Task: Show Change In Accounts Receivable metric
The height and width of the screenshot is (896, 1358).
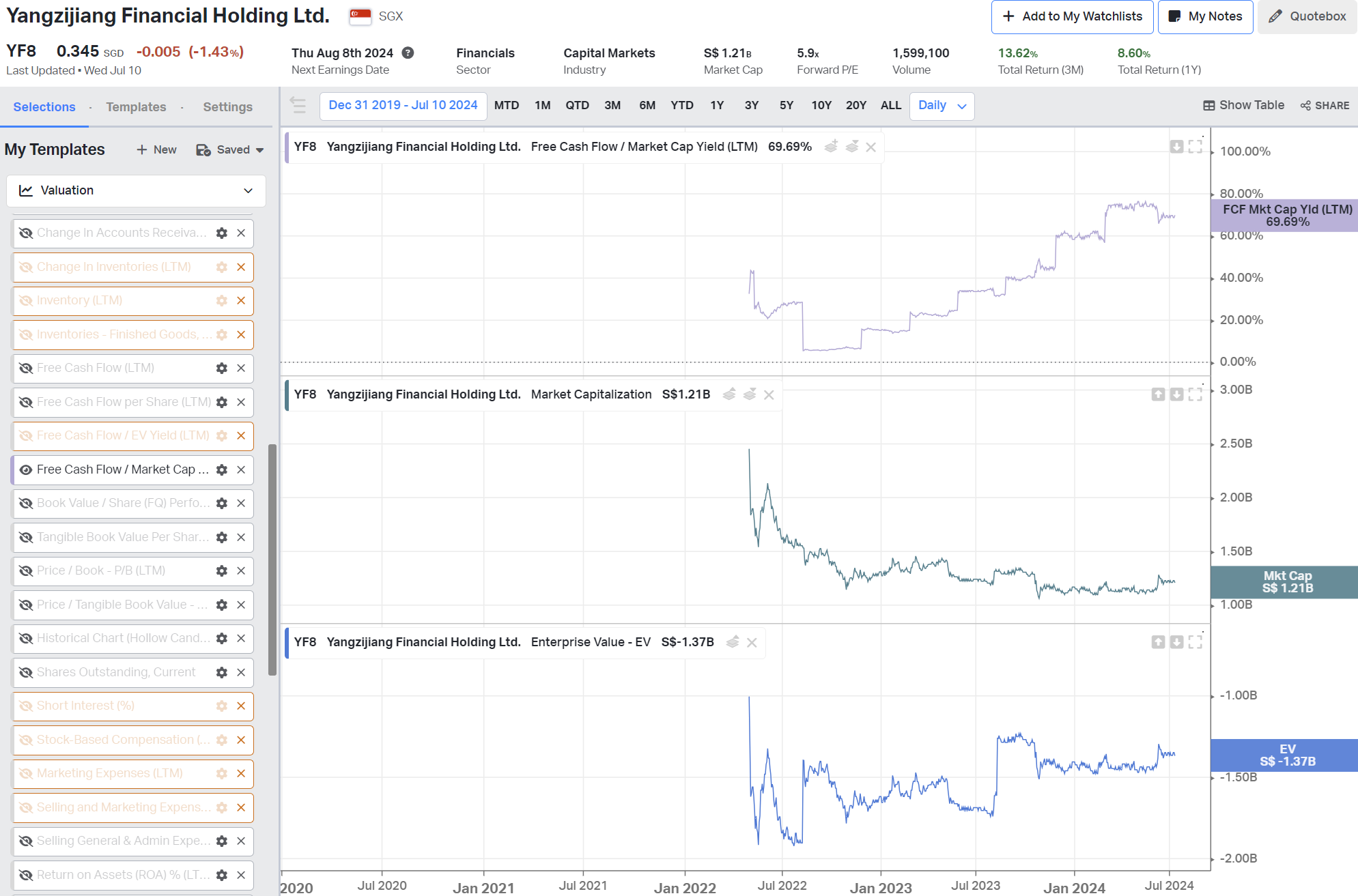Action: (x=26, y=233)
